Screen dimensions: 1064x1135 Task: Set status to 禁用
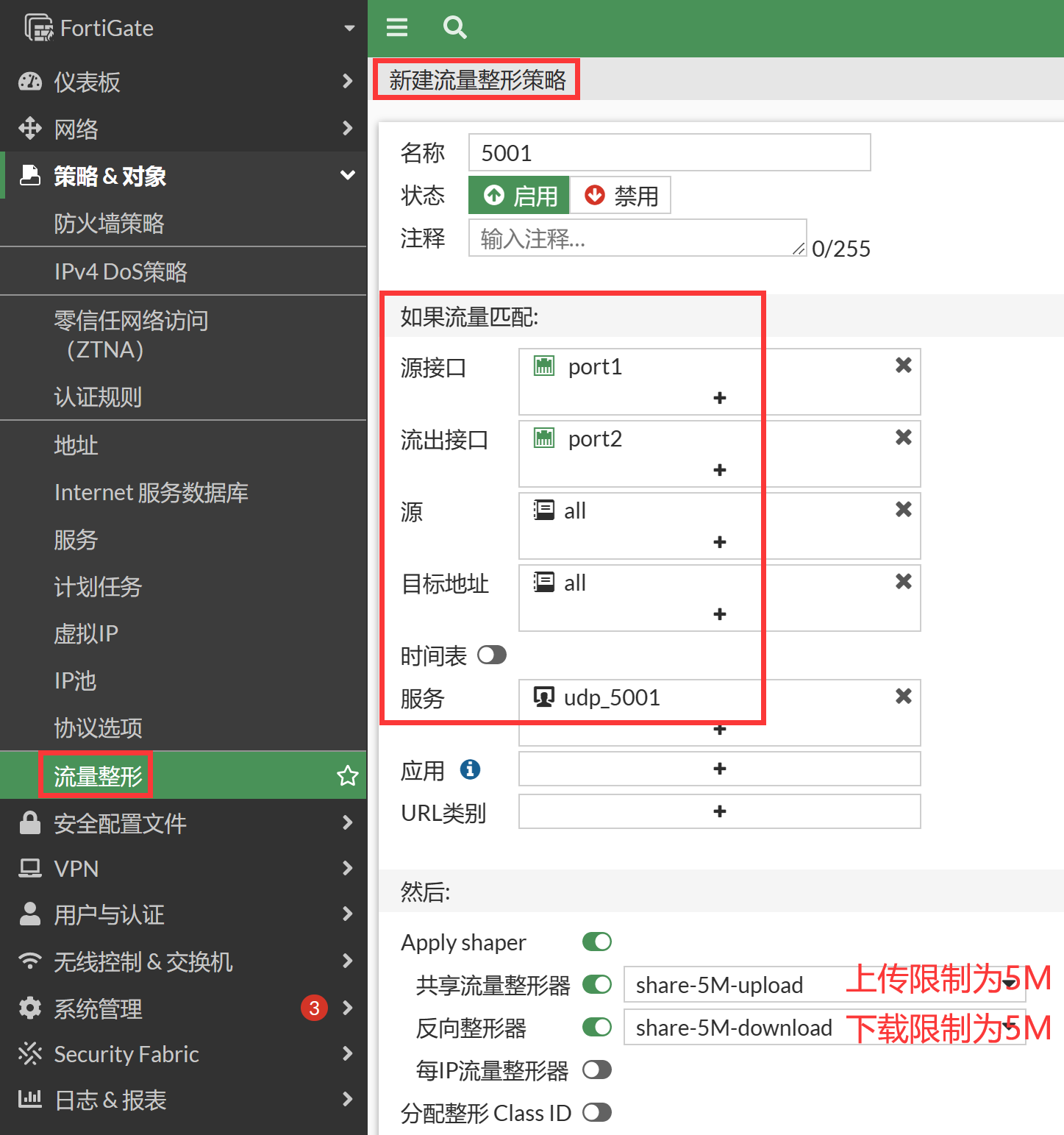click(621, 196)
